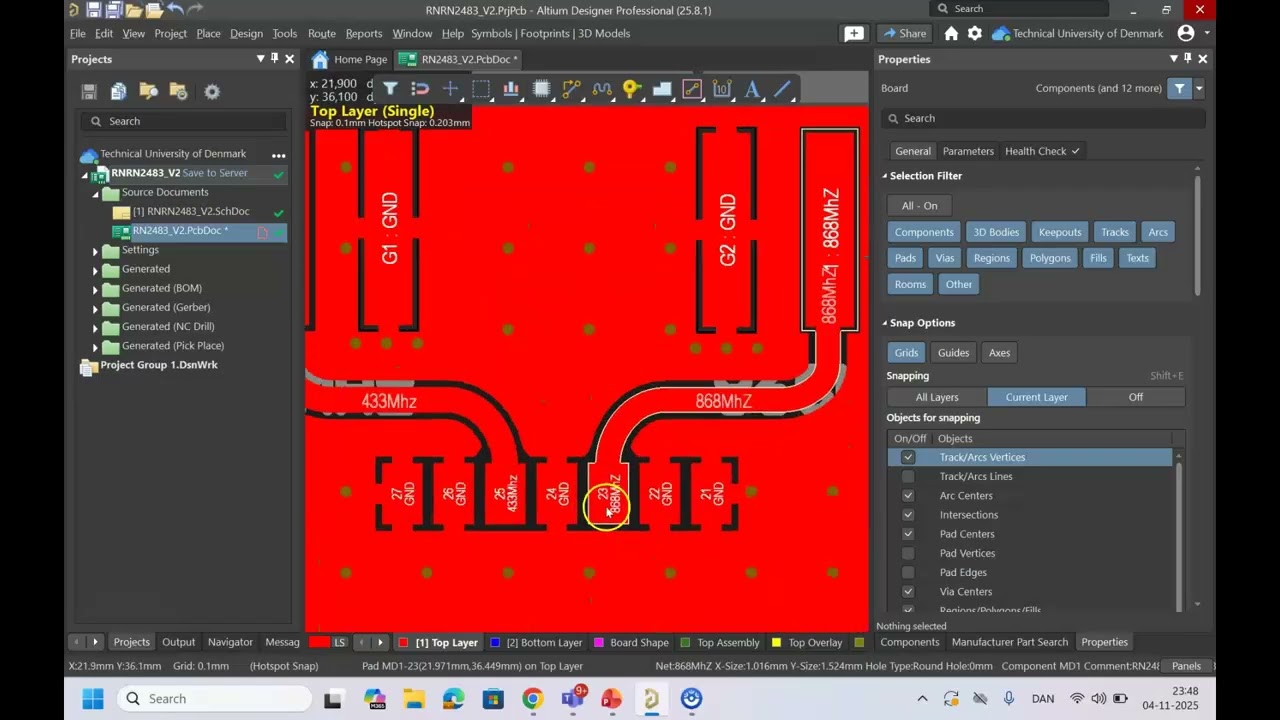Open the Route menu

coord(322,33)
